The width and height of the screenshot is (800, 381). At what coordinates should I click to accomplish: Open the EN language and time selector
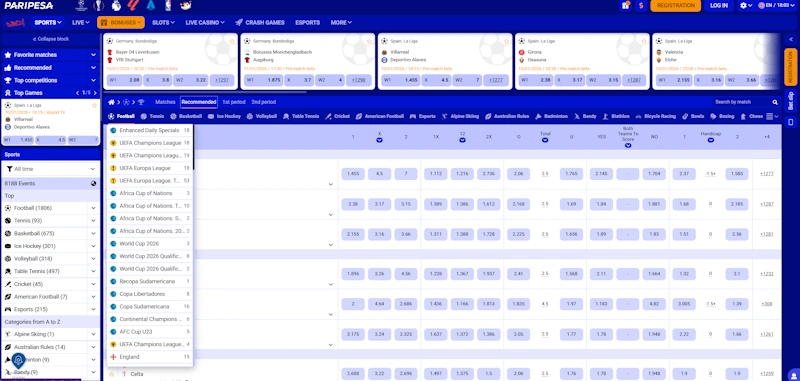[x=777, y=6]
